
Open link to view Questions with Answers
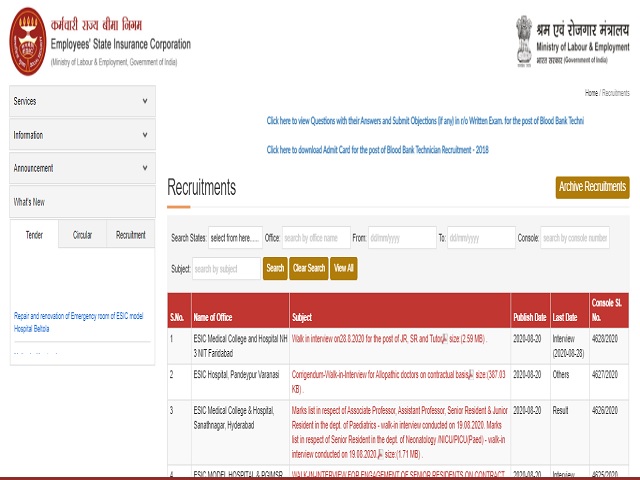pyautogui.click(x=425, y=121)
